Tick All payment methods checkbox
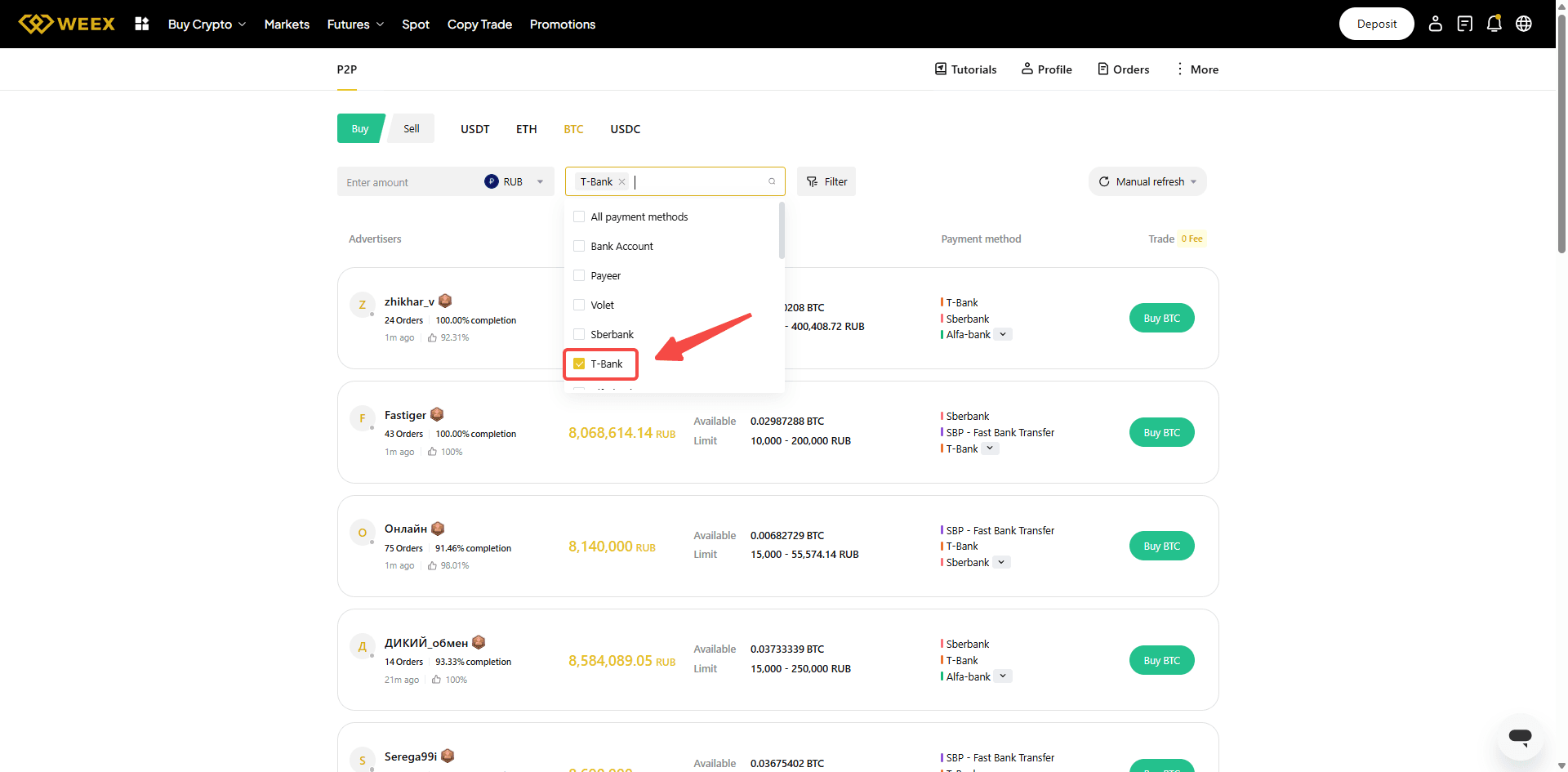The width and height of the screenshot is (1568, 772). pyautogui.click(x=580, y=216)
